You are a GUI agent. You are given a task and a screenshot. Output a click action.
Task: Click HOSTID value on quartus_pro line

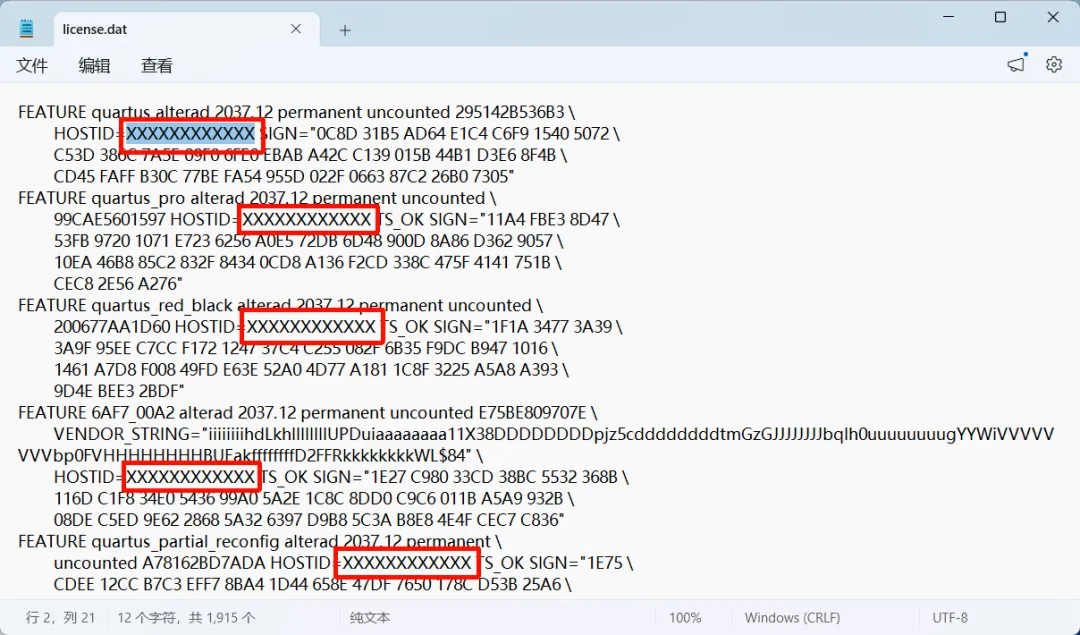307,220
